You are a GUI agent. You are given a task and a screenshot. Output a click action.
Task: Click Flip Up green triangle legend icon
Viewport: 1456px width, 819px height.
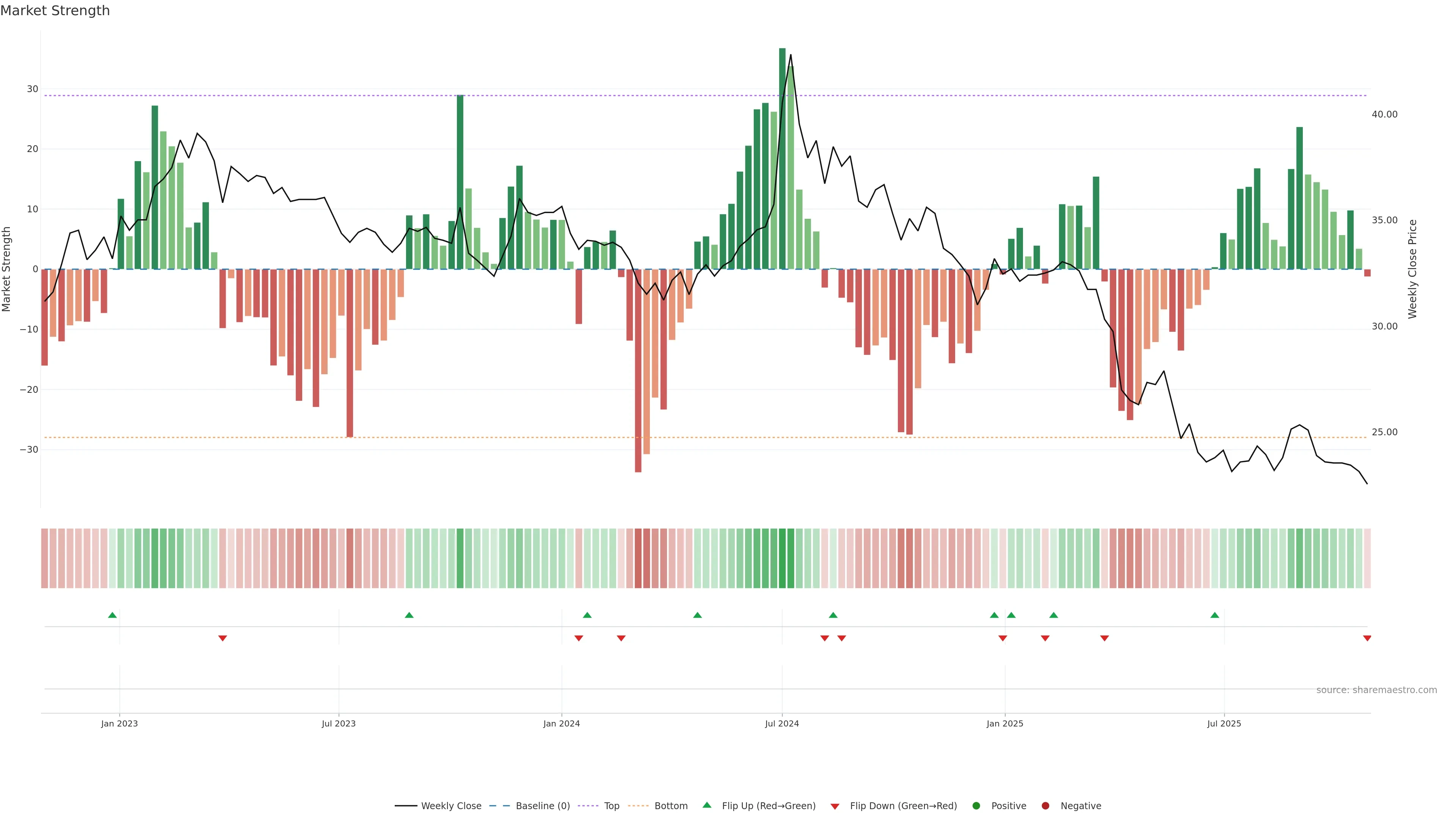(706, 805)
